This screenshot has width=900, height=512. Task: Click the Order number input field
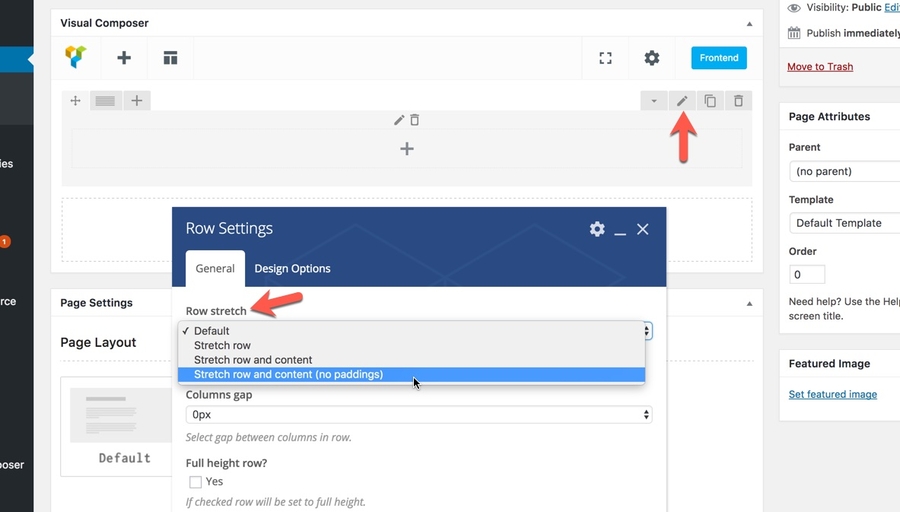(x=807, y=274)
